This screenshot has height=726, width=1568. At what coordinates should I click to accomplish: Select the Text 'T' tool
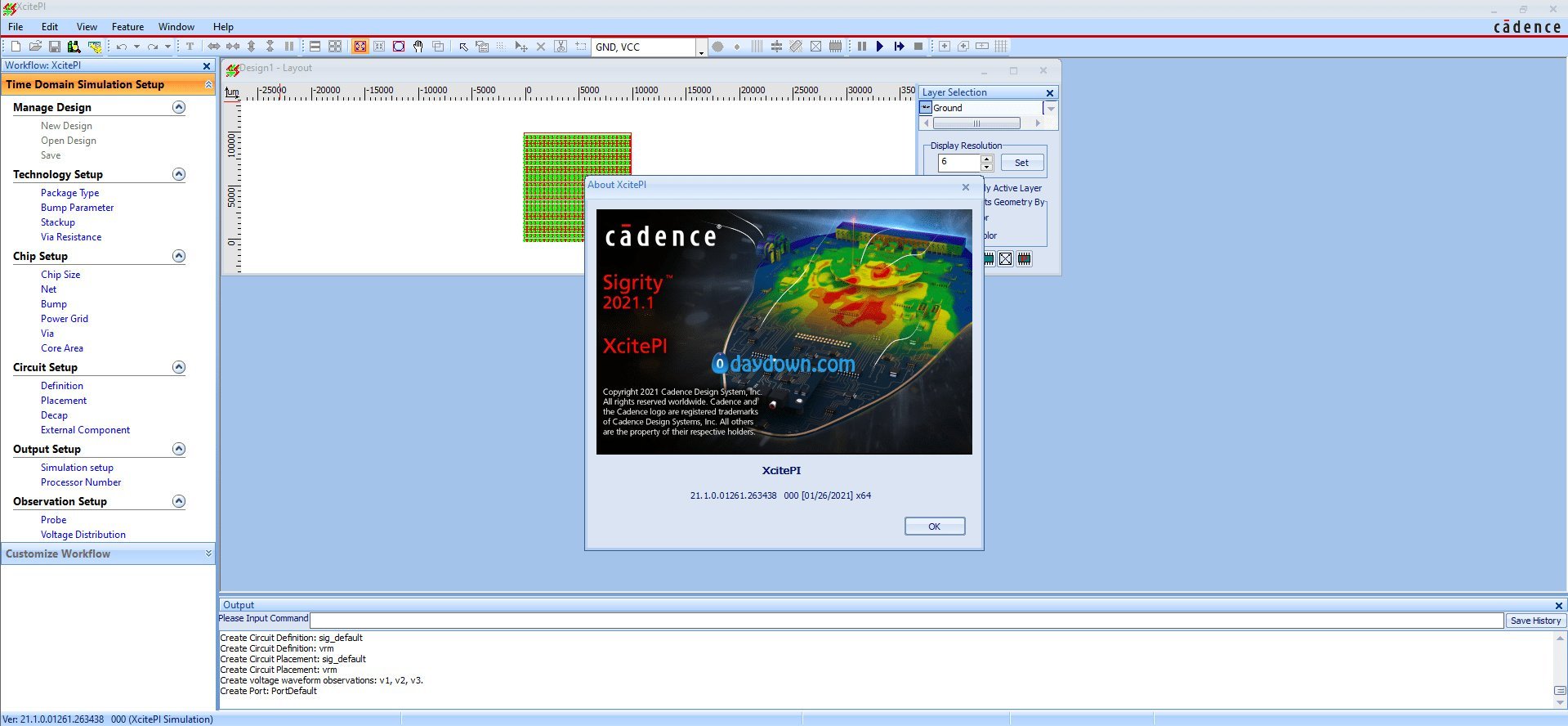190,47
